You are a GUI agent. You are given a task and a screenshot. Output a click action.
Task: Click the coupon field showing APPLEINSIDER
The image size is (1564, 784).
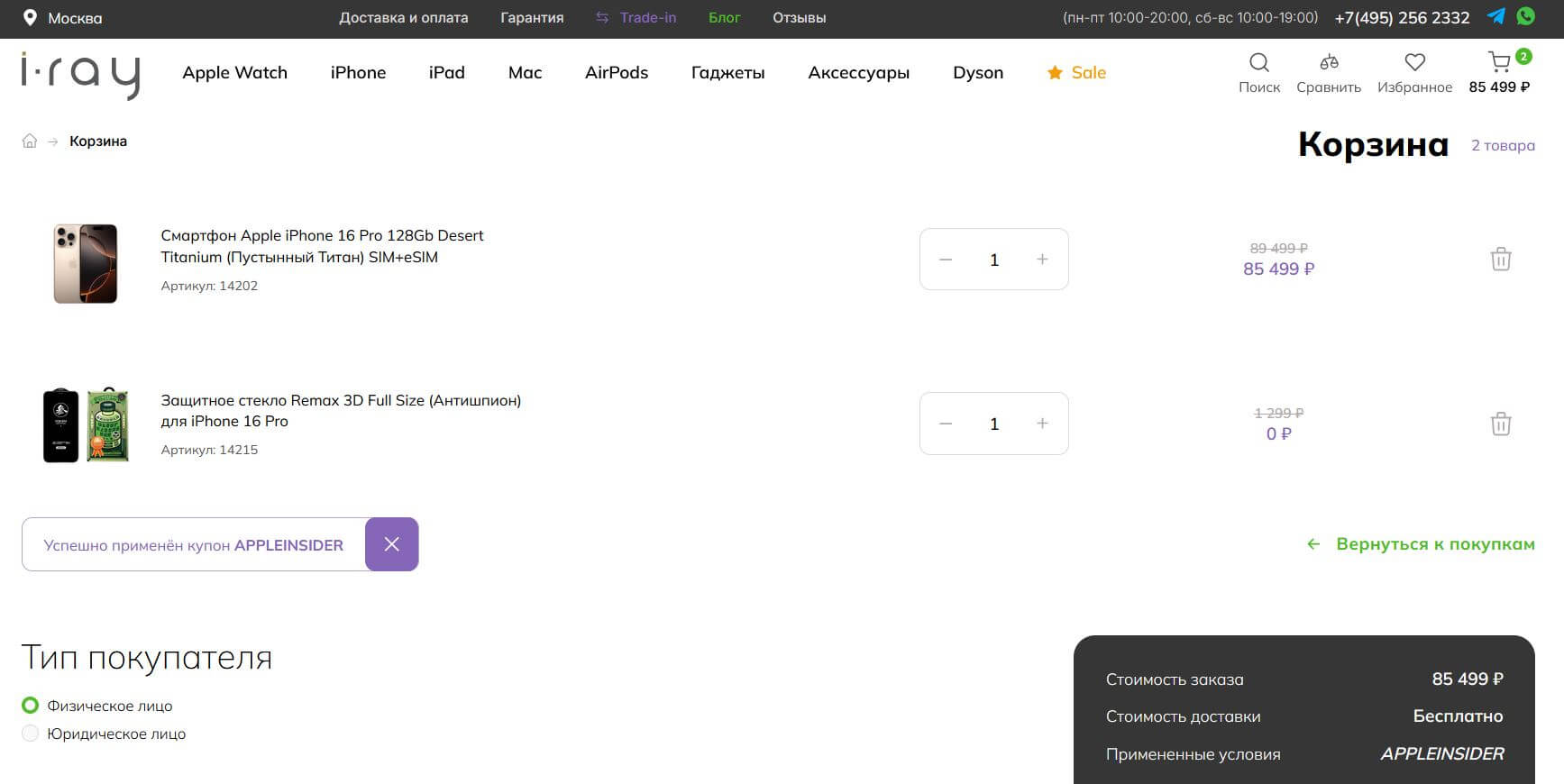[194, 544]
